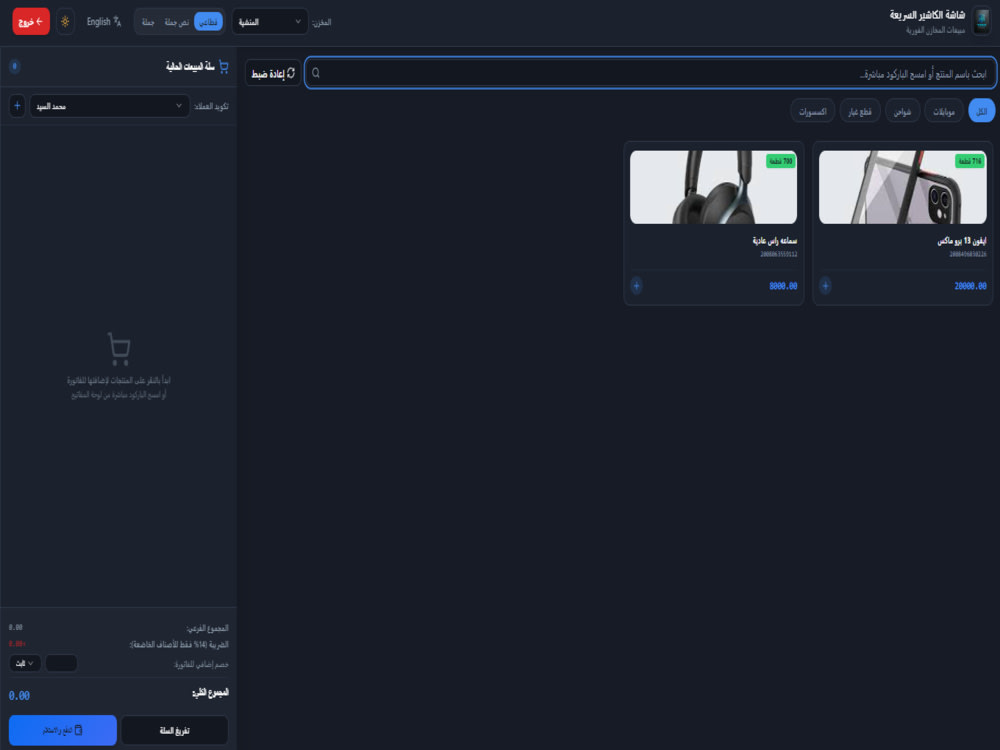The height and width of the screenshot is (750, 1000).
Task: Select the الكل category tab
Action: click(982, 111)
